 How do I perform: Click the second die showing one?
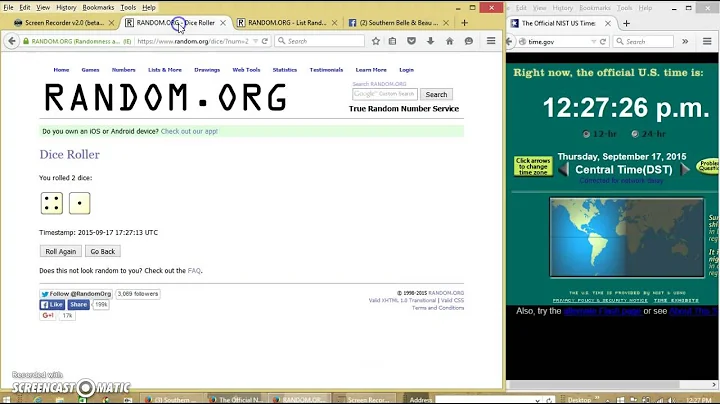tap(79, 203)
